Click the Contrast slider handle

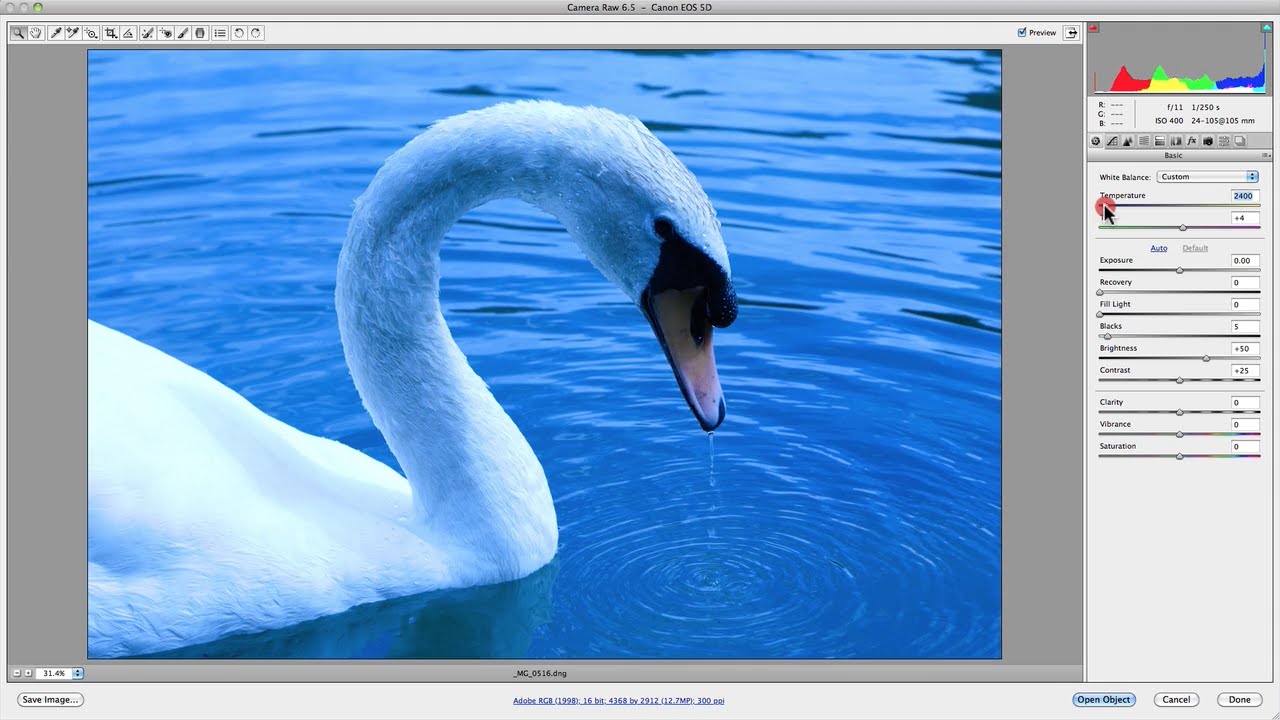(1180, 380)
